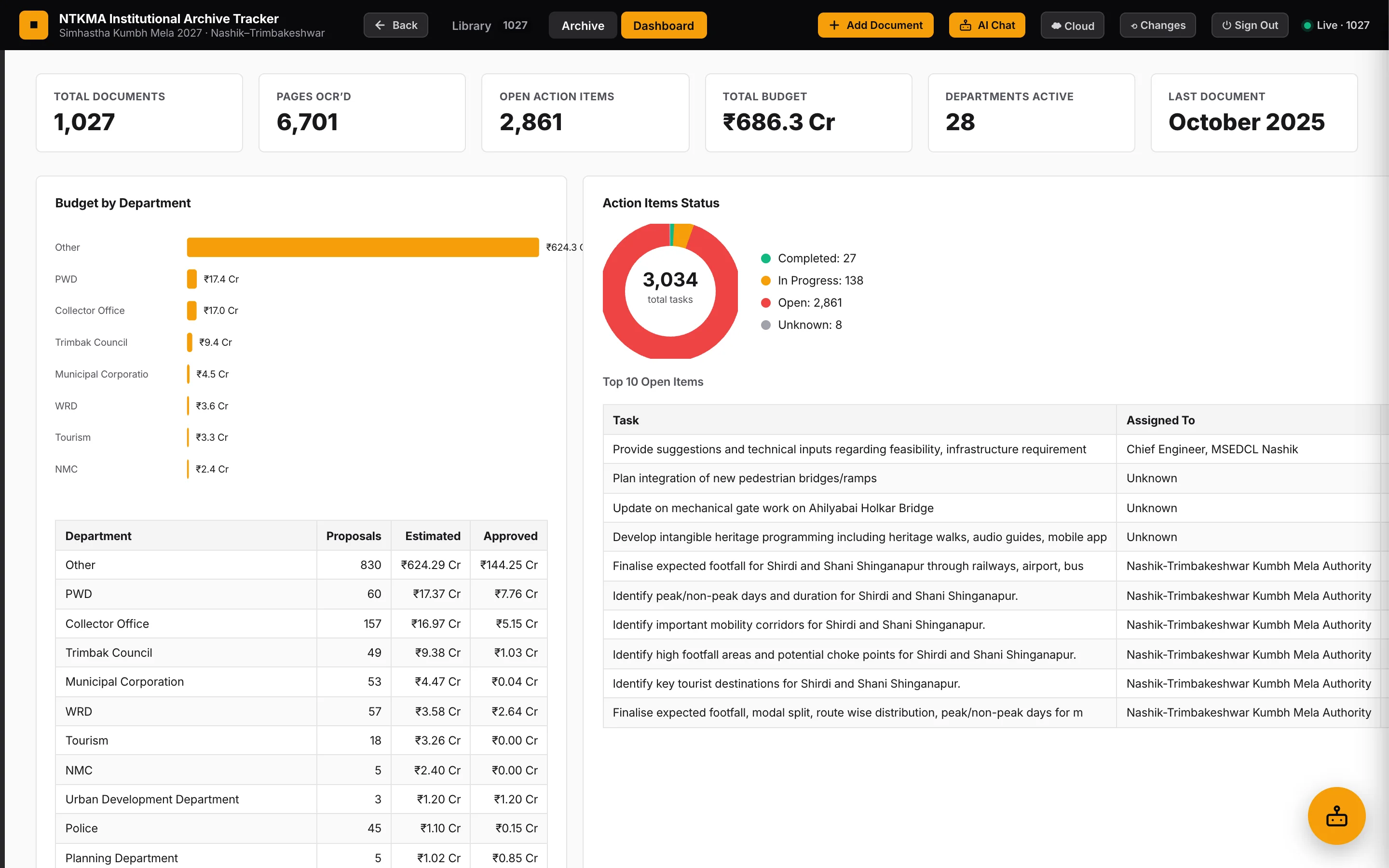Image resolution: width=1389 pixels, height=868 pixels.
Task: Click Chief Engineer, MSEDCL Nashik cell
Action: [x=1248, y=449]
